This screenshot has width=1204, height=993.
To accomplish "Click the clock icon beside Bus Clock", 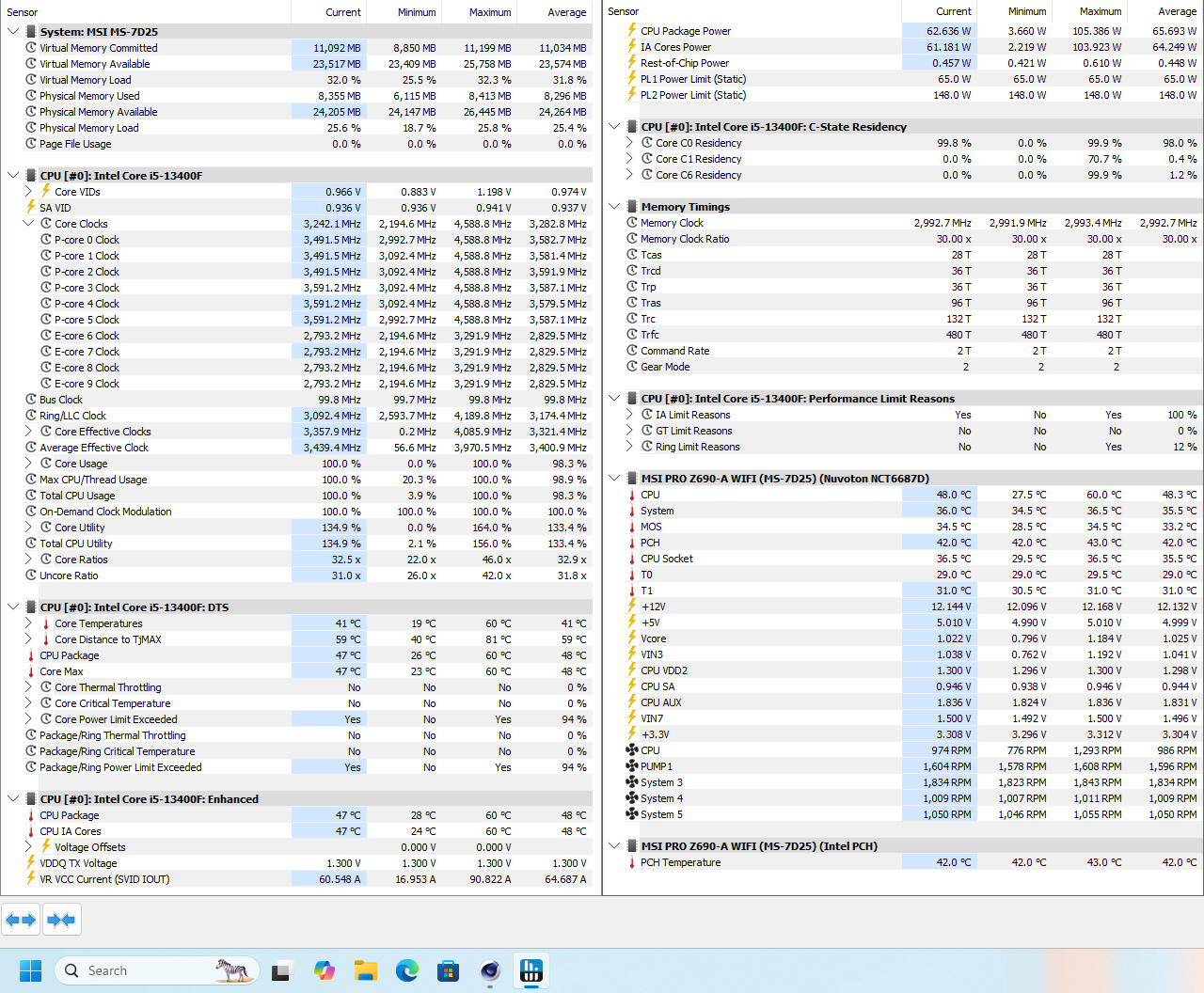I will coord(31,400).
